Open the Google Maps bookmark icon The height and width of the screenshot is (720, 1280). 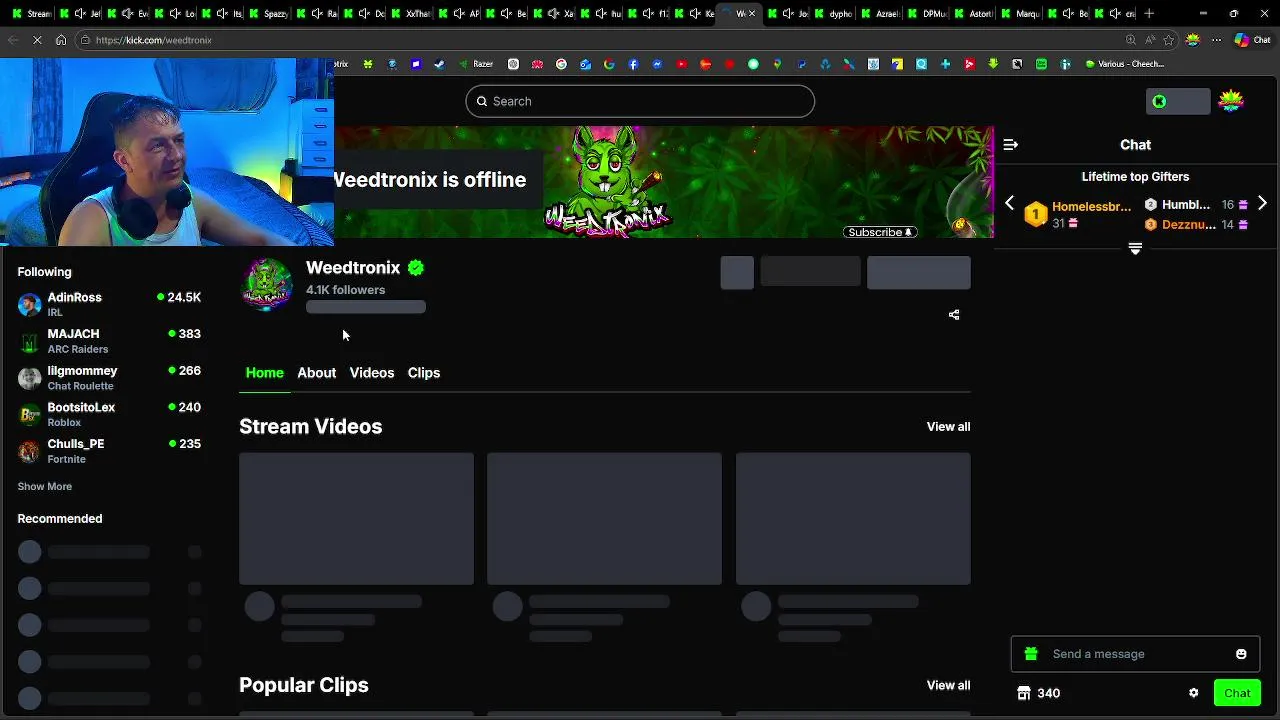[x=777, y=64]
